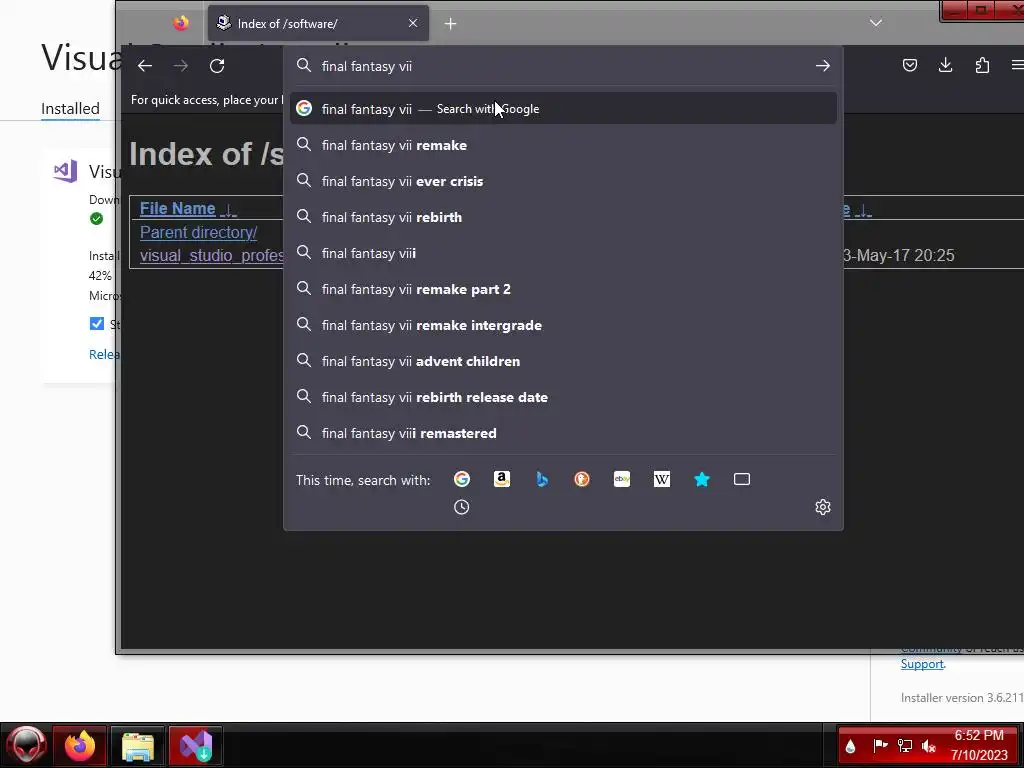Toggle the checkbox in Visual Studio Installer
This screenshot has width=1024, height=768.
coord(97,323)
